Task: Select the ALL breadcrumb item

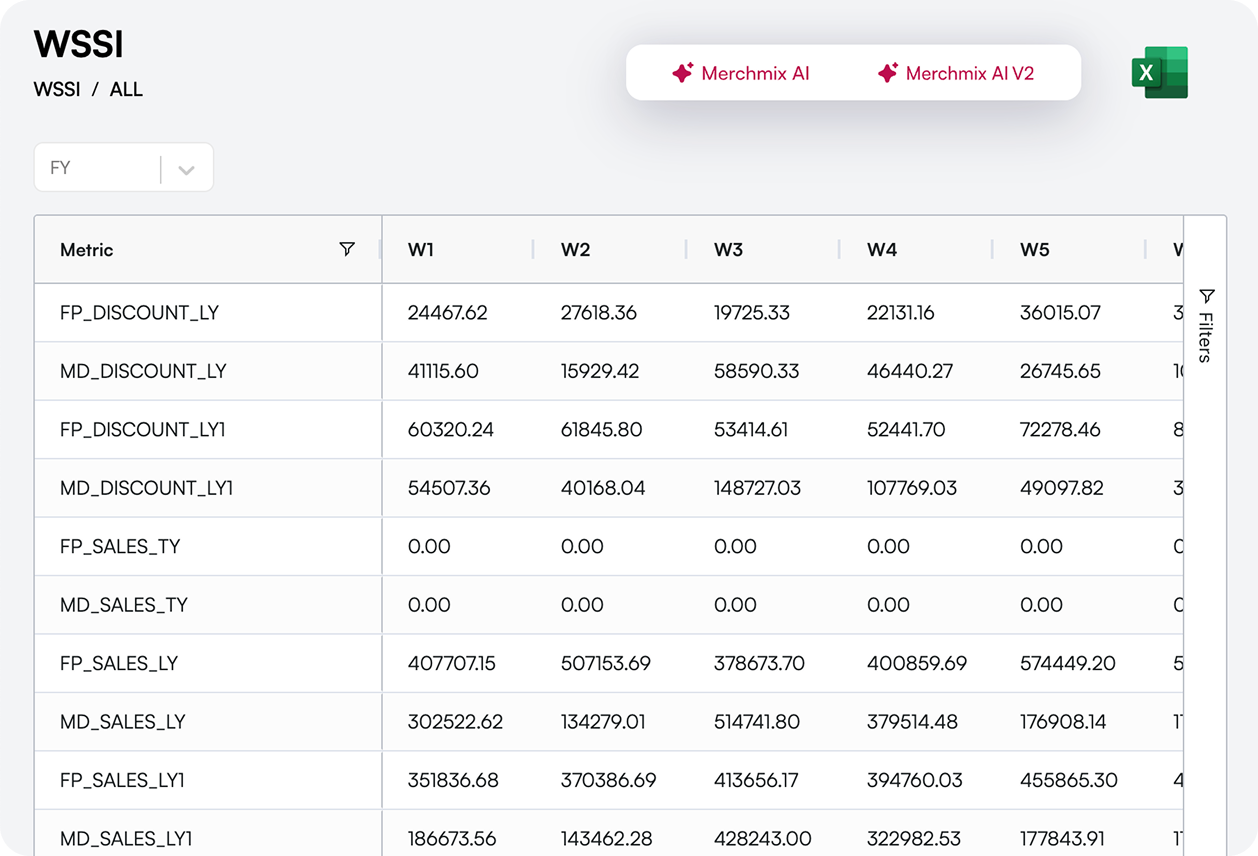Action: pyautogui.click(x=126, y=89)
